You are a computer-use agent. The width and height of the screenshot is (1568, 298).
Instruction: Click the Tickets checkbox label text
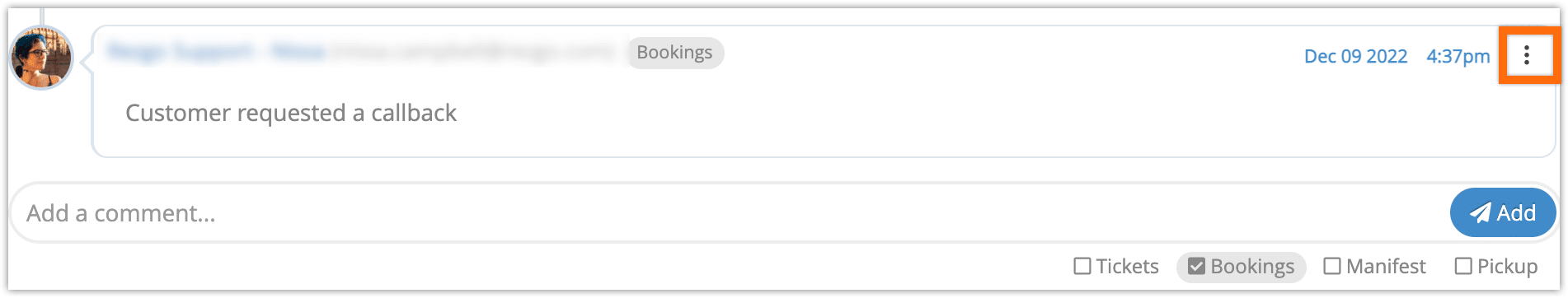click(1127, 266)
